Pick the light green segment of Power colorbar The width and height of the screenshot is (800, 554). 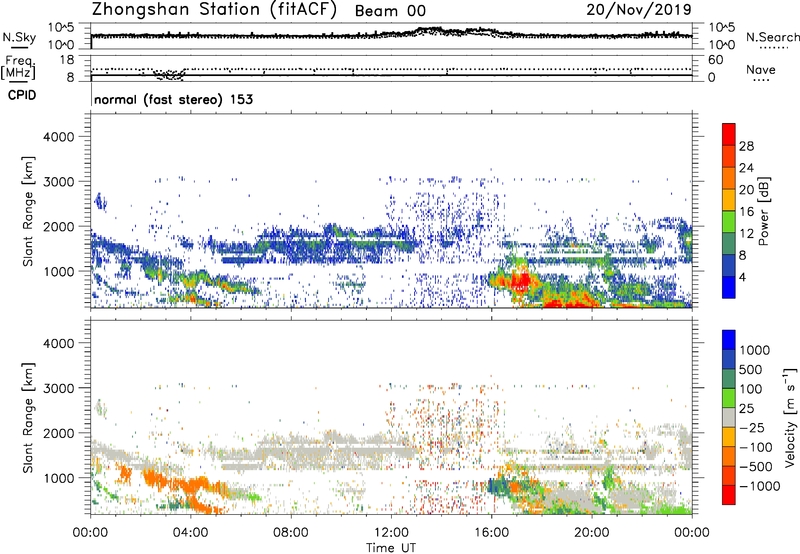729,221
